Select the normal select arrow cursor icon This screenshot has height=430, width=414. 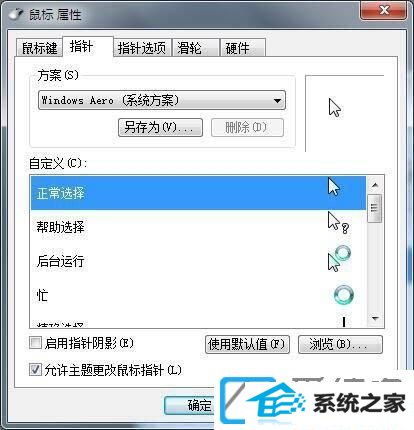pyautogui.click(x=334, y=186)
